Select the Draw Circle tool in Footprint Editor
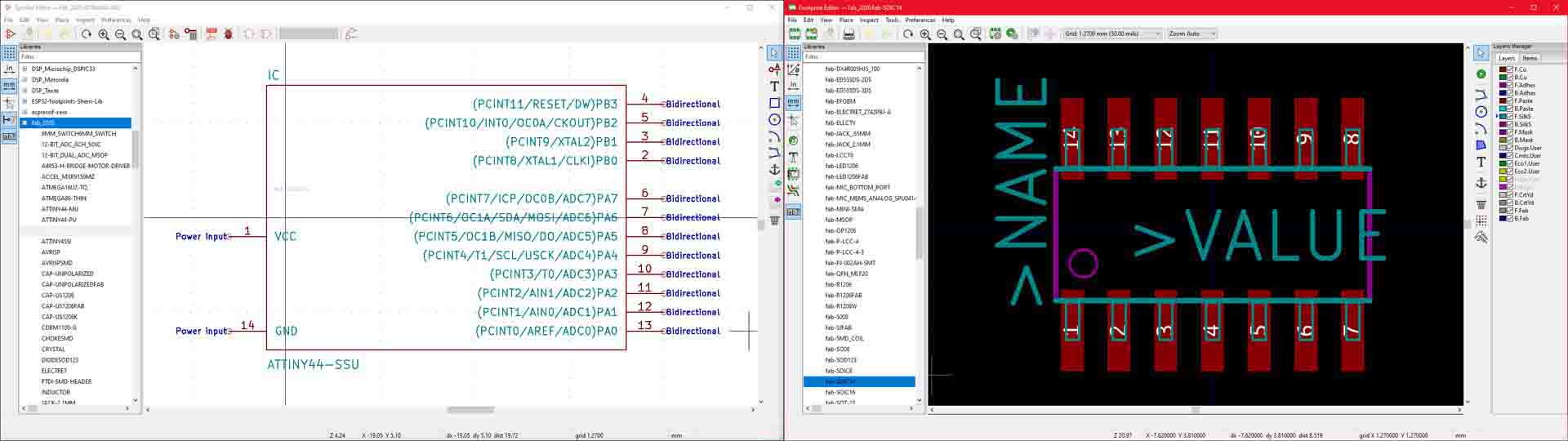 (x=1481, y=111)
